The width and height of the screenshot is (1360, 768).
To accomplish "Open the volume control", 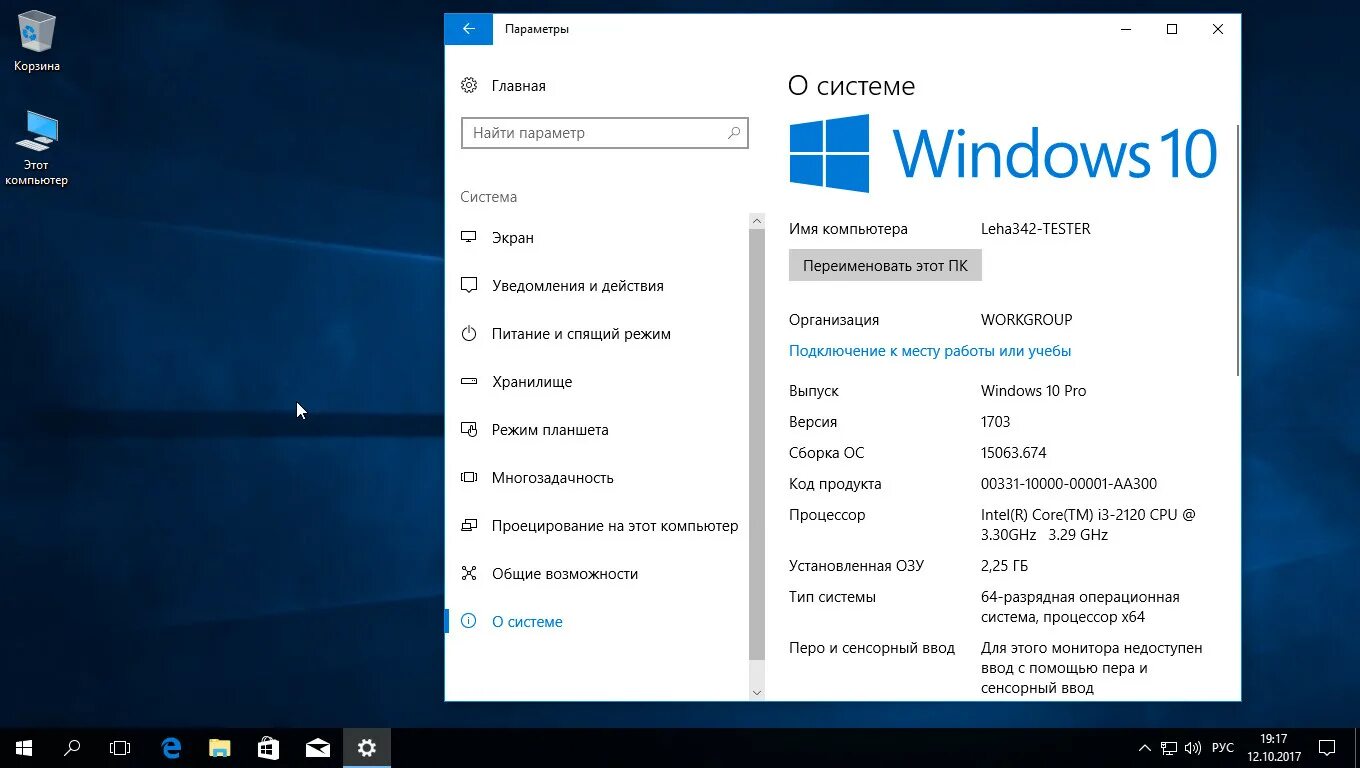I will 1193,748.
